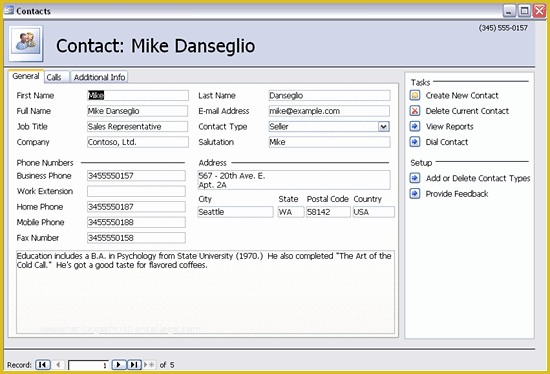The height and width of the screenshot is (374, 550).
Task: Click the E-mail Address field
Action: pyautogui.click(x=329, y=111)
